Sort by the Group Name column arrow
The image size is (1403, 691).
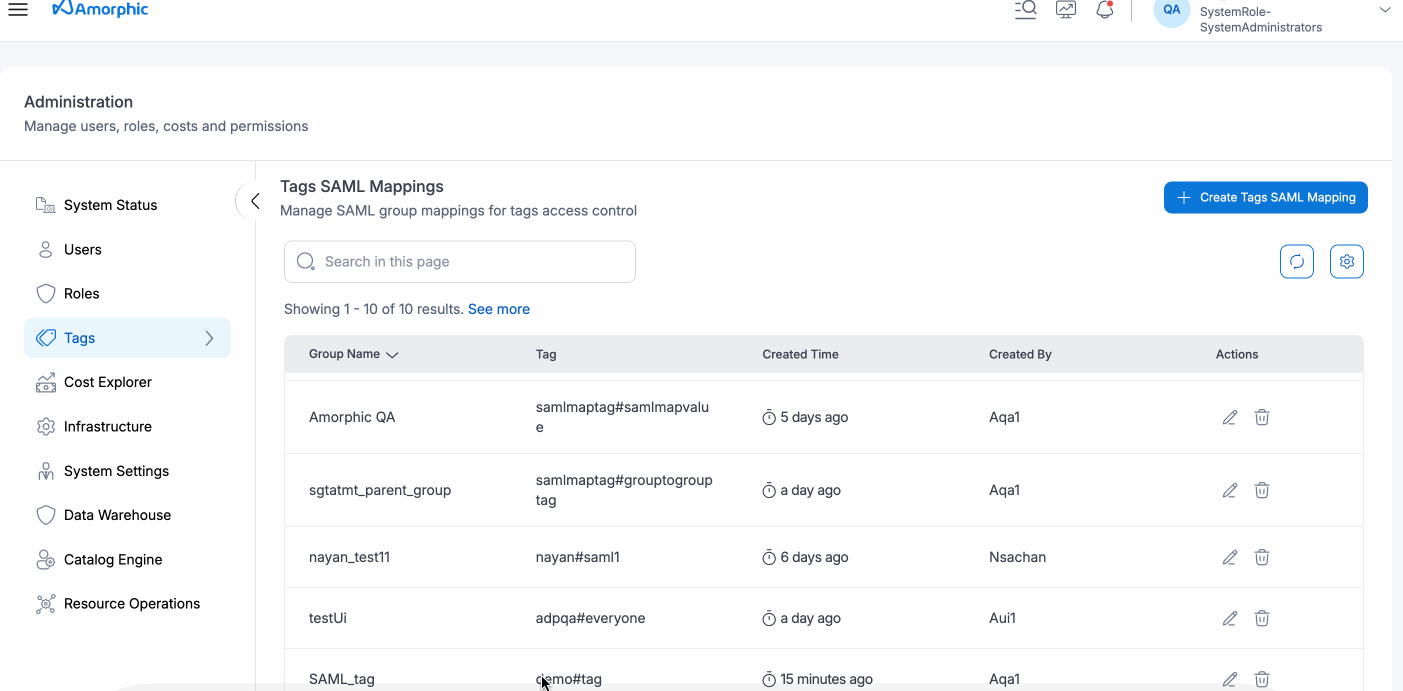tap(392, 354)
